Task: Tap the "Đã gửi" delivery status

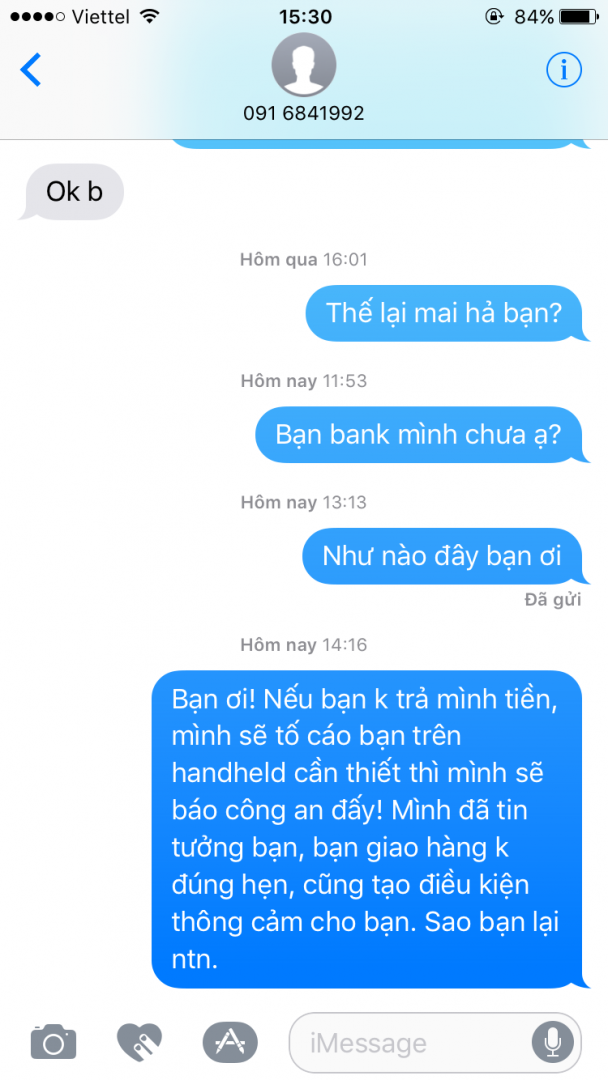Action: (553, 600)
